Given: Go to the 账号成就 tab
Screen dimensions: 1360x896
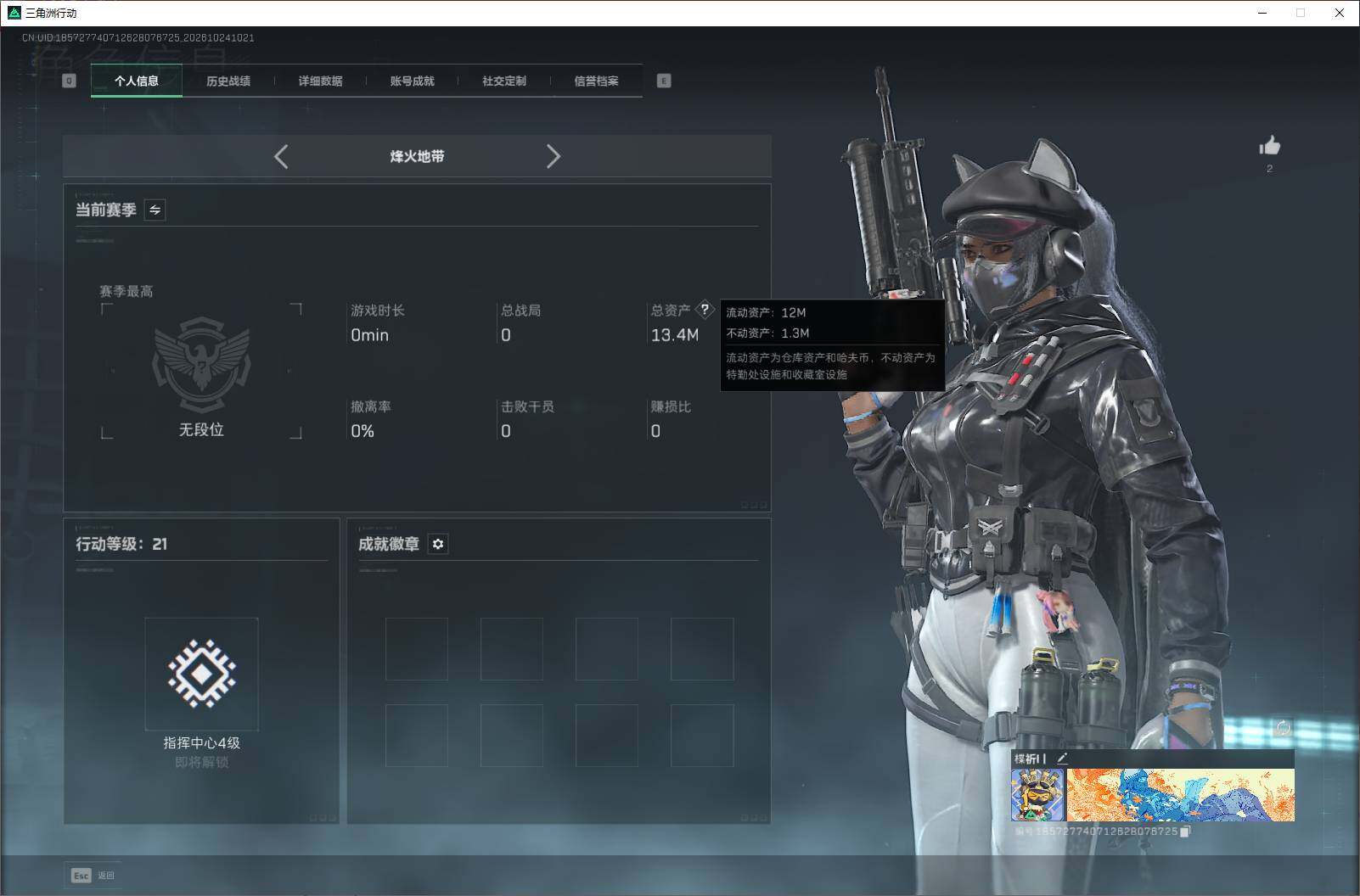Looking at the screenshot, I should (x=412, y=81).
